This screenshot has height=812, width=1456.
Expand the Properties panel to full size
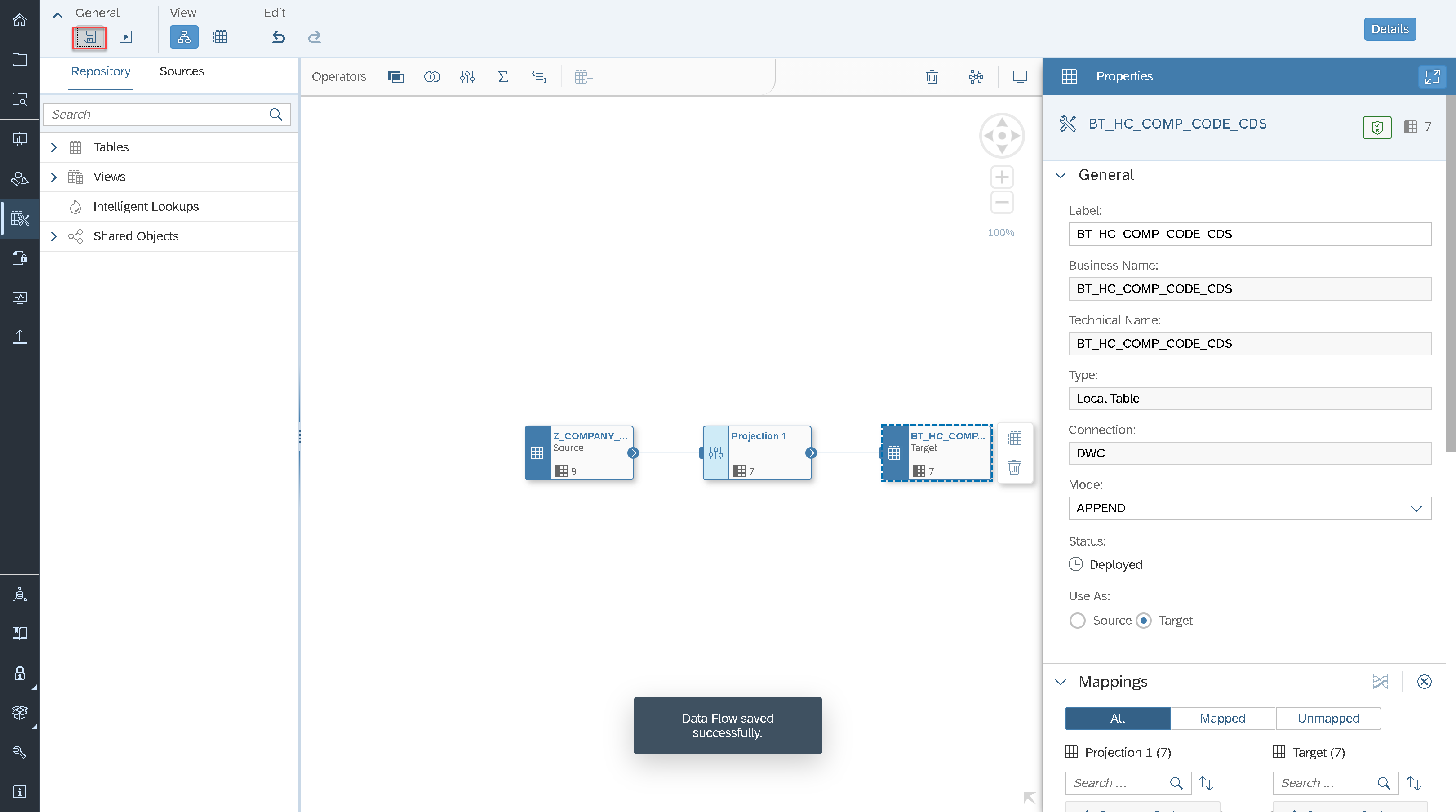(1433, 76)
